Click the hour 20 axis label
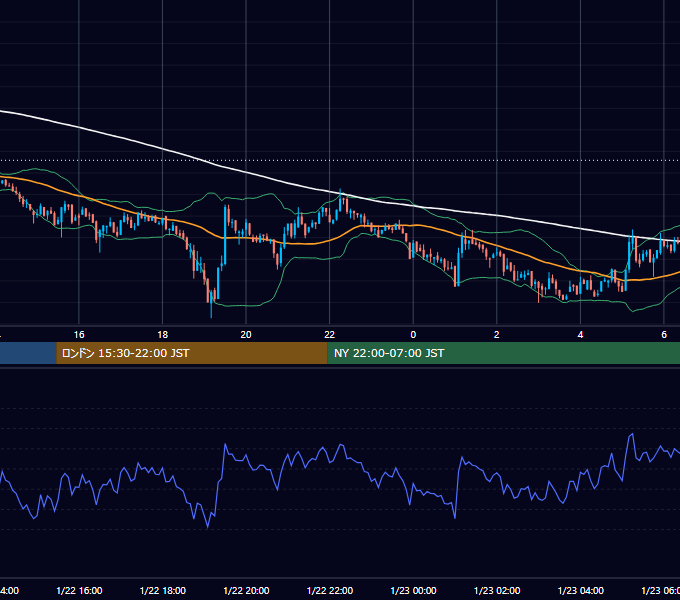Screen dimensions: 680x600 tap(246, 335)
